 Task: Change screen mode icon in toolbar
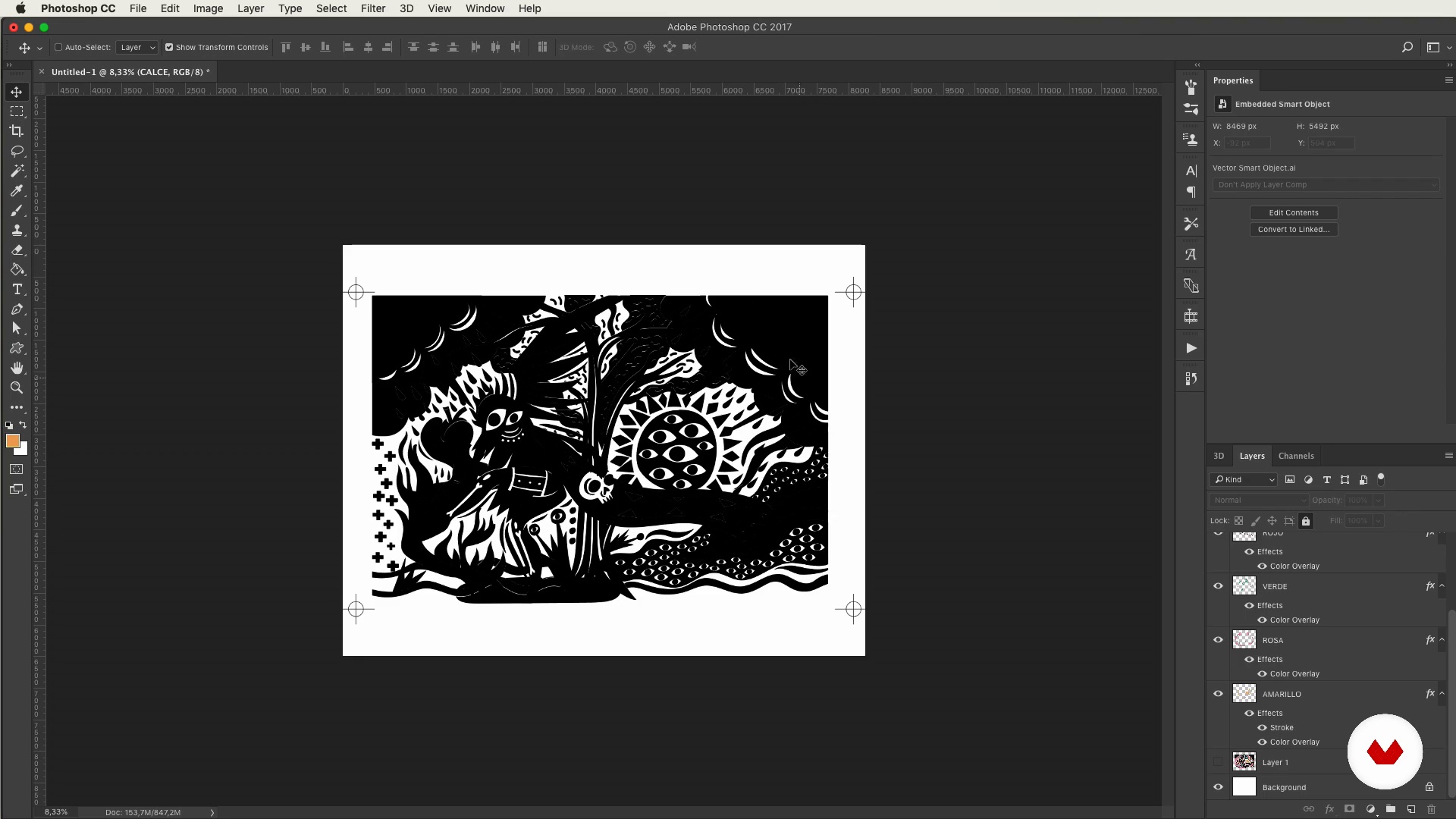[17, 489]
